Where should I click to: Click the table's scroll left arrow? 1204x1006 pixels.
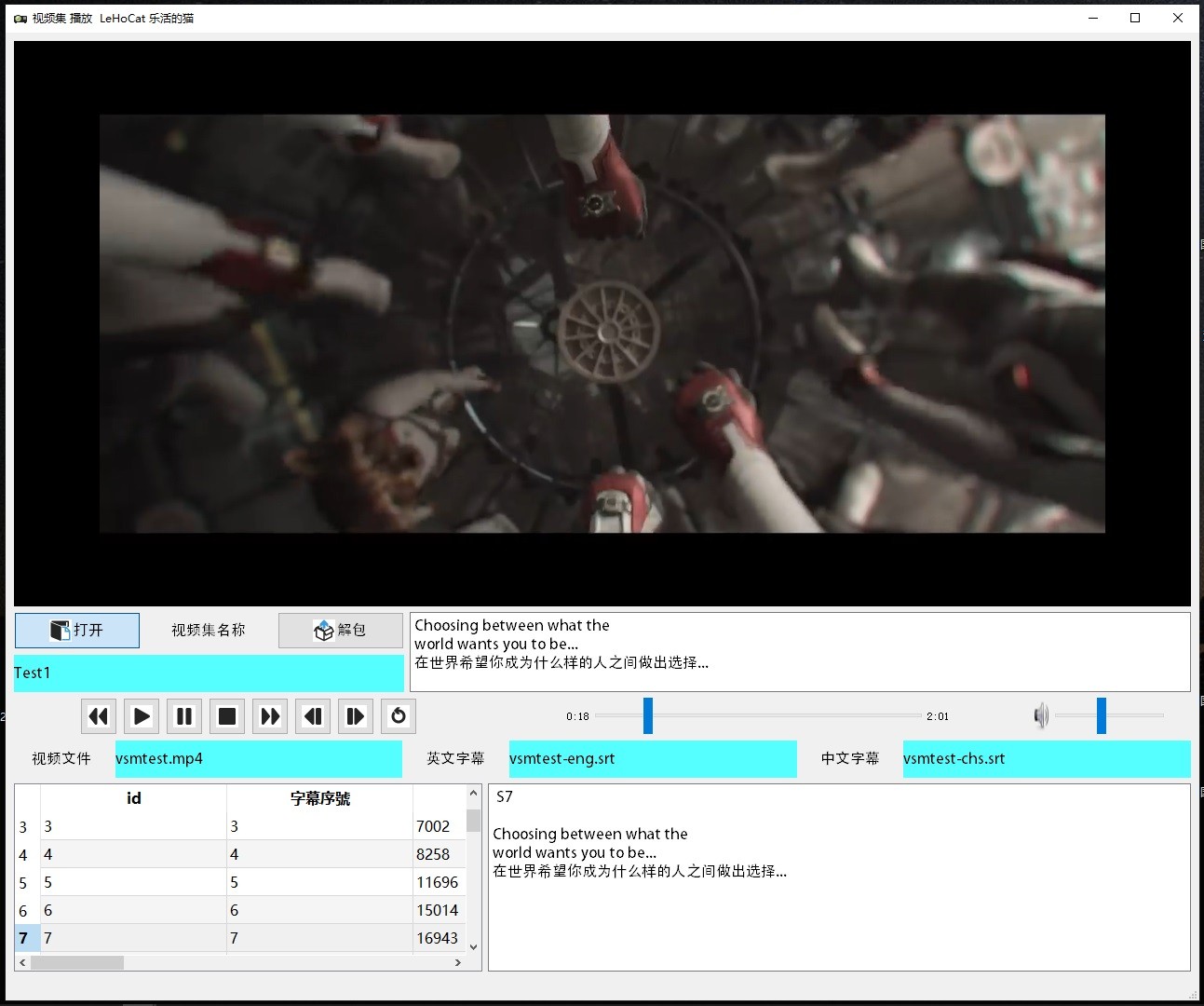(22, 962)
